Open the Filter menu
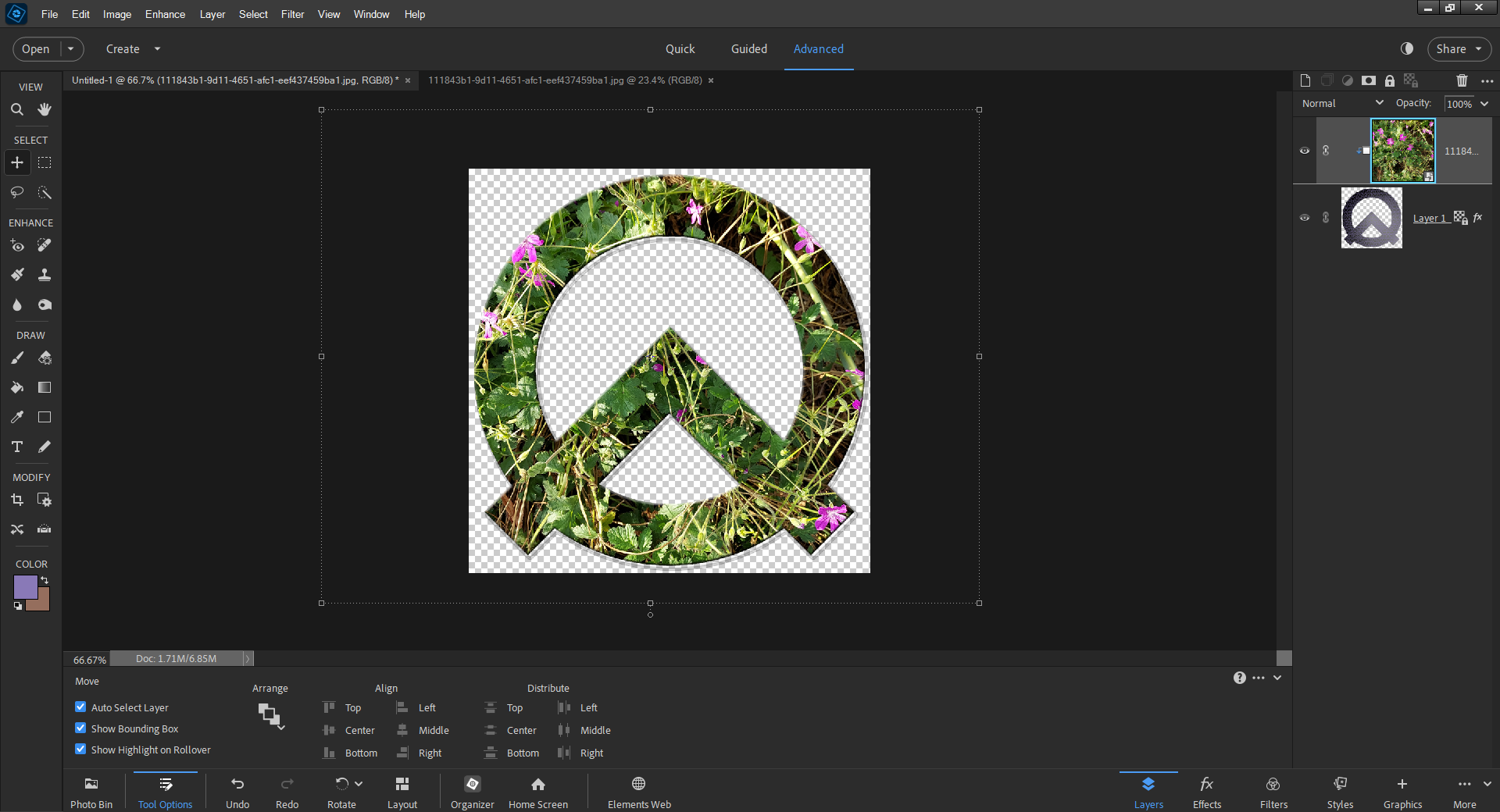The image size is (1500, 812). tap(292, 14)
